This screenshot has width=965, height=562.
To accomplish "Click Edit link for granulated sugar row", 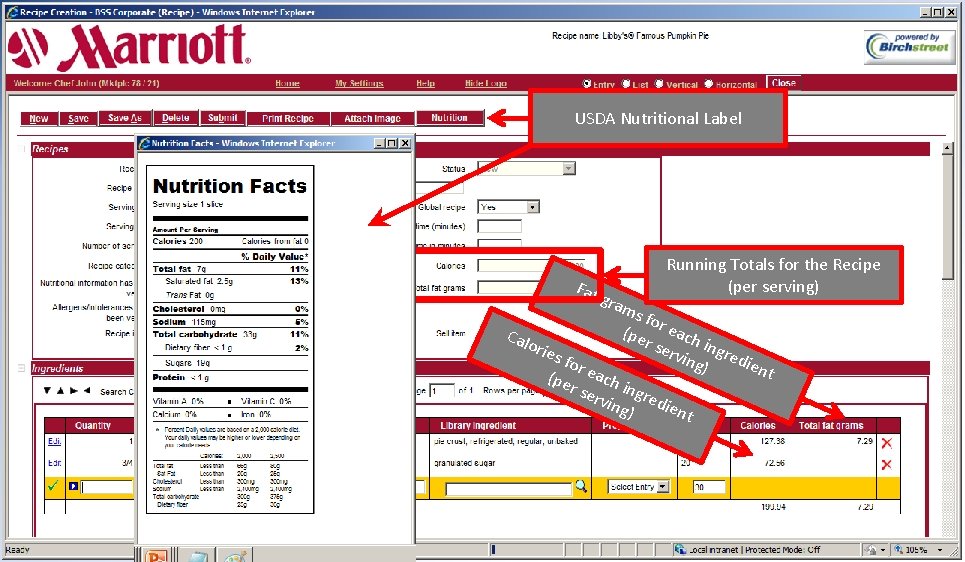I will click(x=54, y=463).
